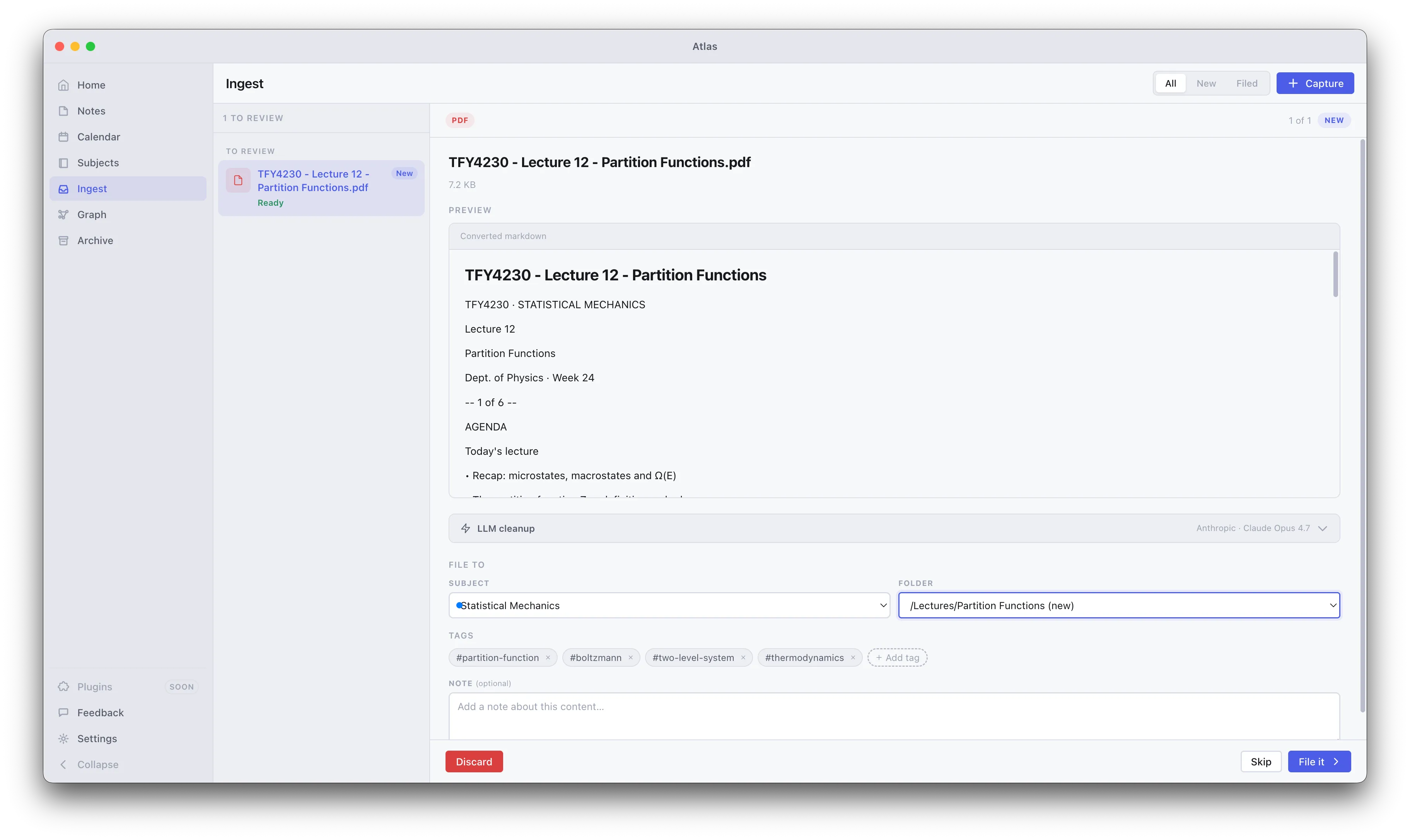Open the Home icon in sidebar
The image size is (1410, 840).
[x=63, y=85]
